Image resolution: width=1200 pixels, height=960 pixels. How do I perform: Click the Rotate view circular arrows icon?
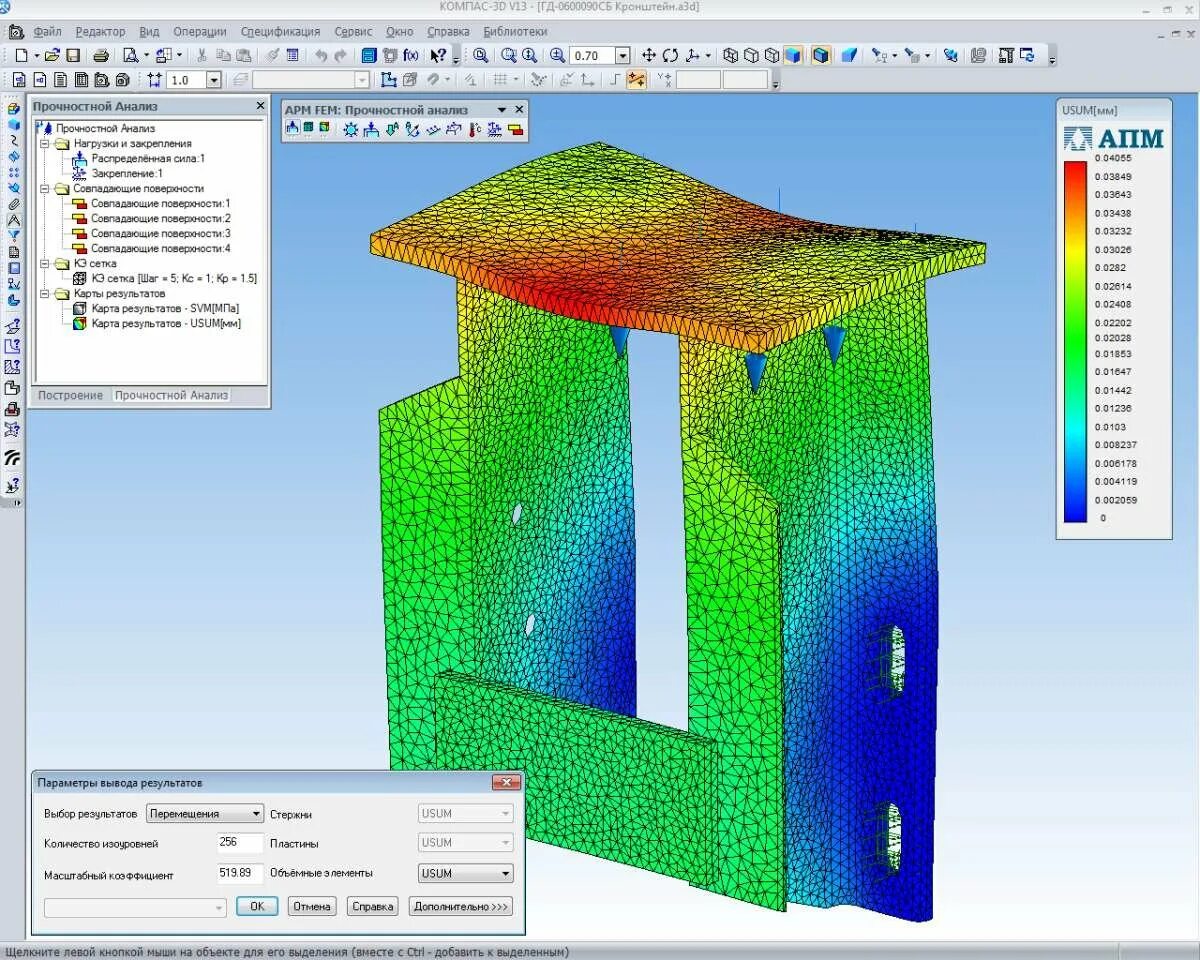coord(670,56)
